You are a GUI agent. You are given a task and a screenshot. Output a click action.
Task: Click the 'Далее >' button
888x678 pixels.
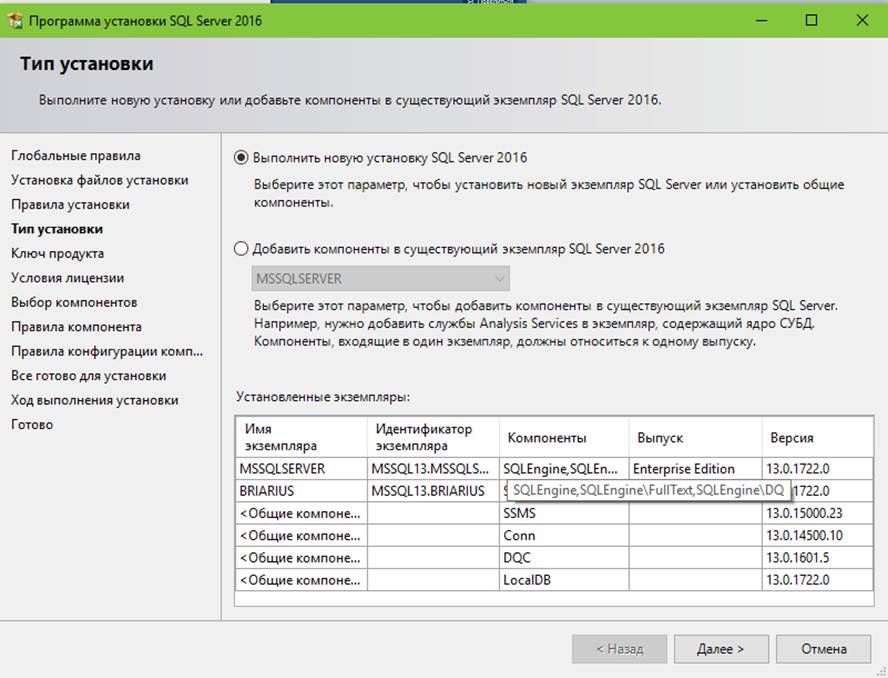pyautogui.click(x=721, y=649)
